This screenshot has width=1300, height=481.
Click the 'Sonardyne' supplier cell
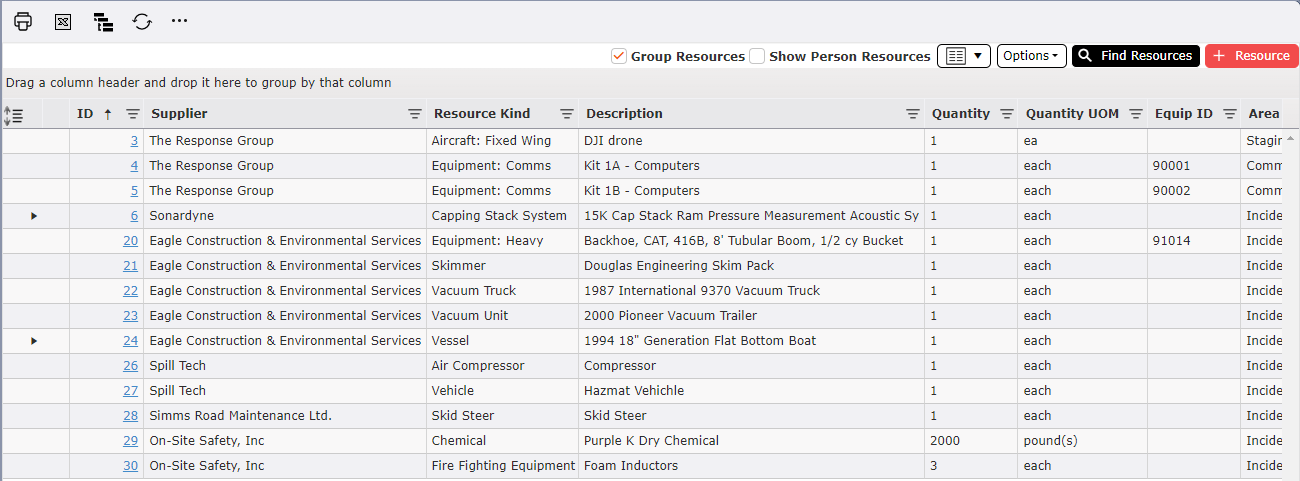tap(285, 216)
